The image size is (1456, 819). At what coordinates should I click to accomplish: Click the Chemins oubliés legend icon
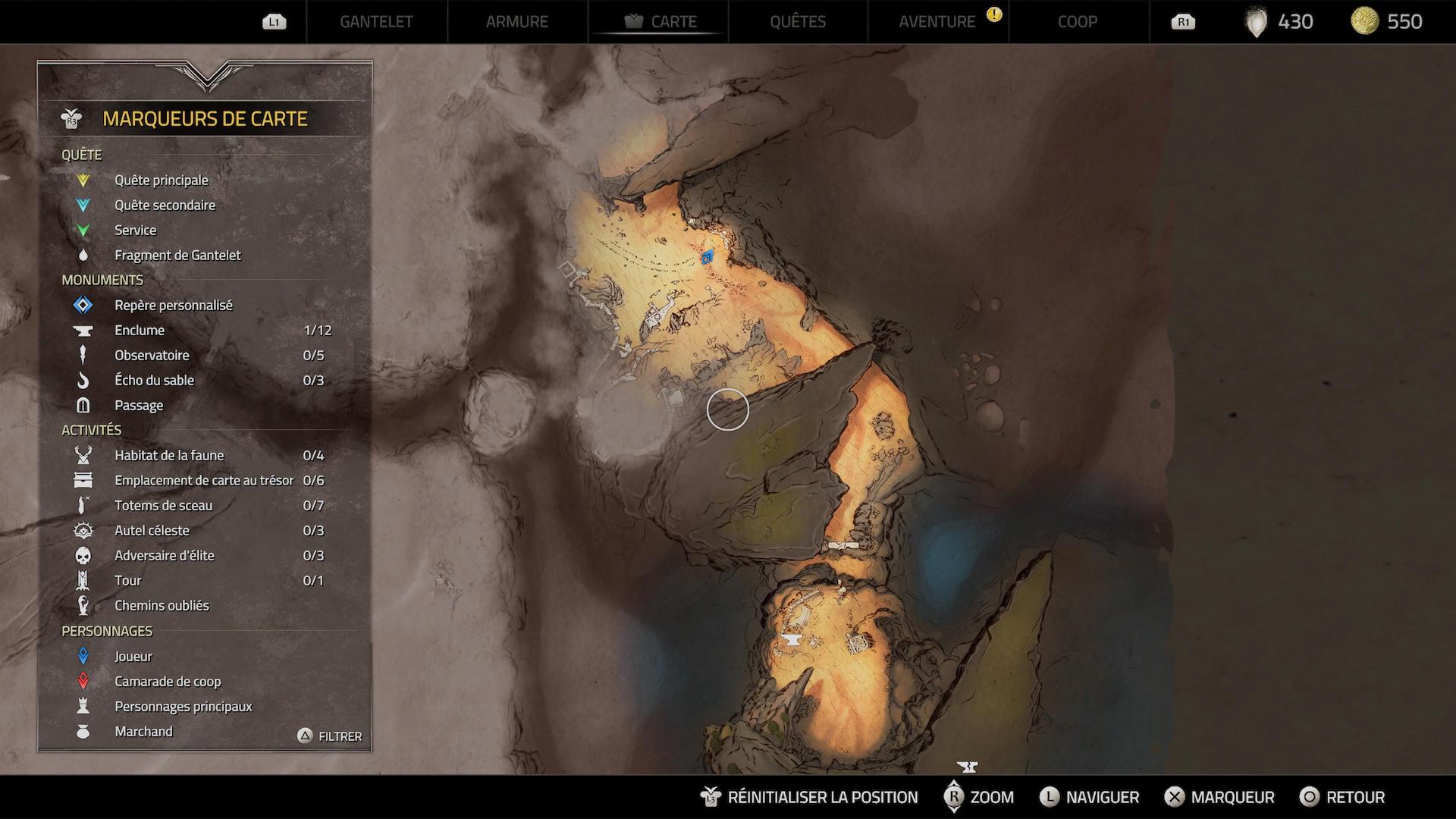click(x=83, y=605)
